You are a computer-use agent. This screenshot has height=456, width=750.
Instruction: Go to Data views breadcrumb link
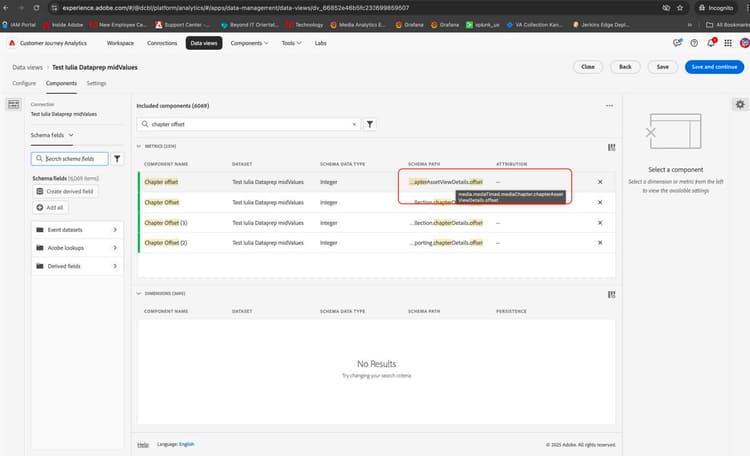tap(27, 67)
